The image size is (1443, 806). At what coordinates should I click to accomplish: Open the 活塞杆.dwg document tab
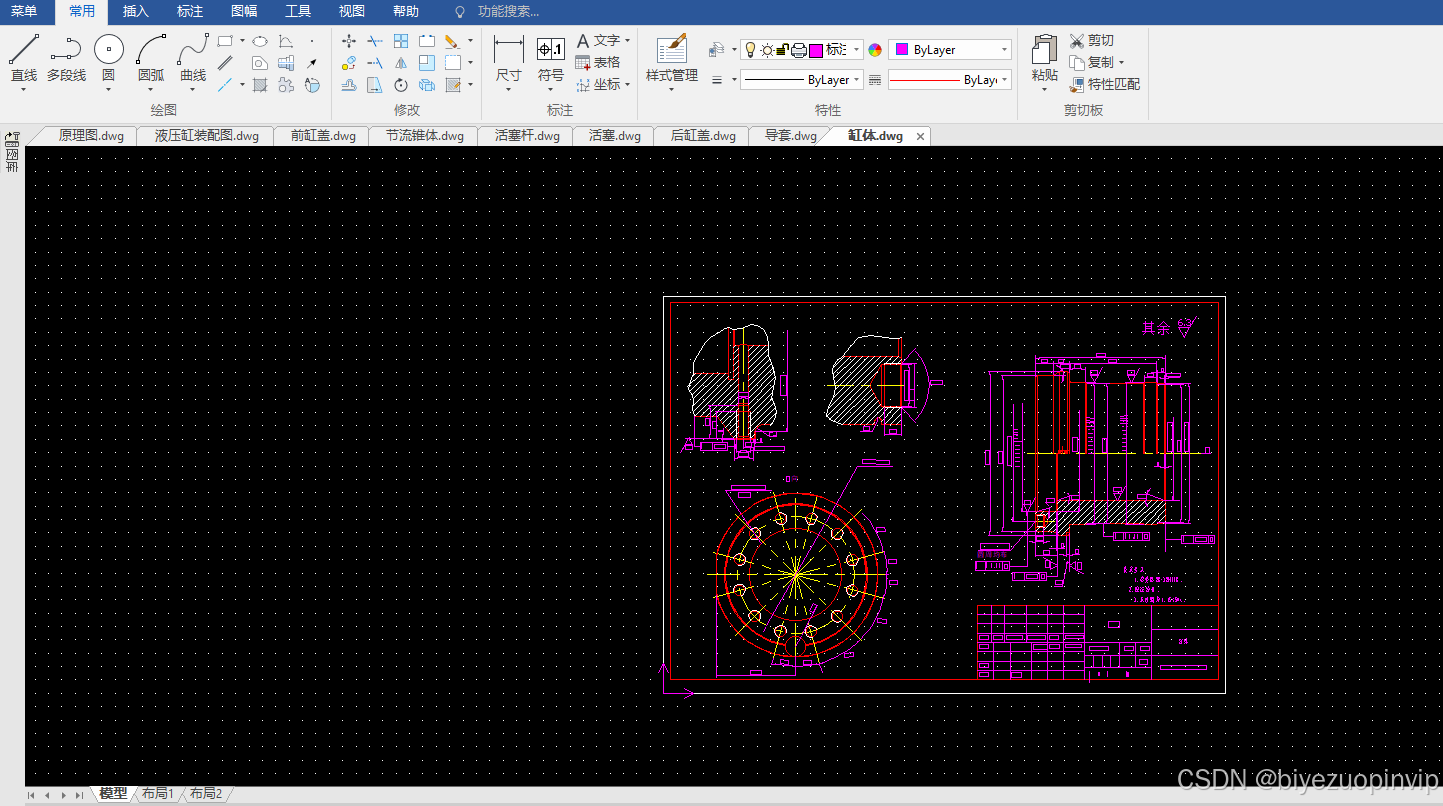[x=527, y=136]
